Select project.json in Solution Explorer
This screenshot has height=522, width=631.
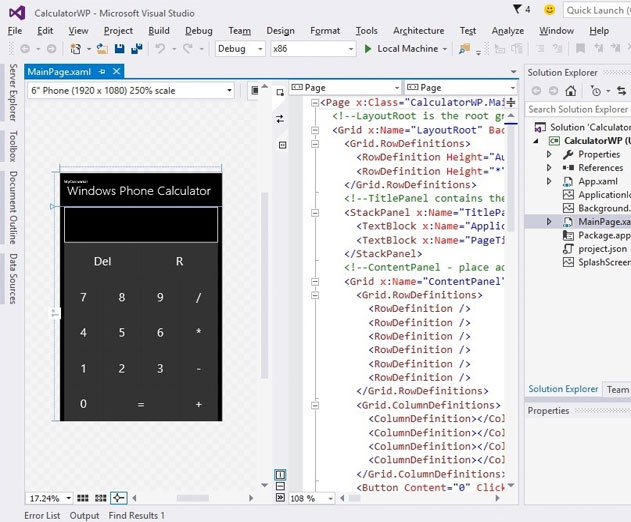tap(602, 249)
